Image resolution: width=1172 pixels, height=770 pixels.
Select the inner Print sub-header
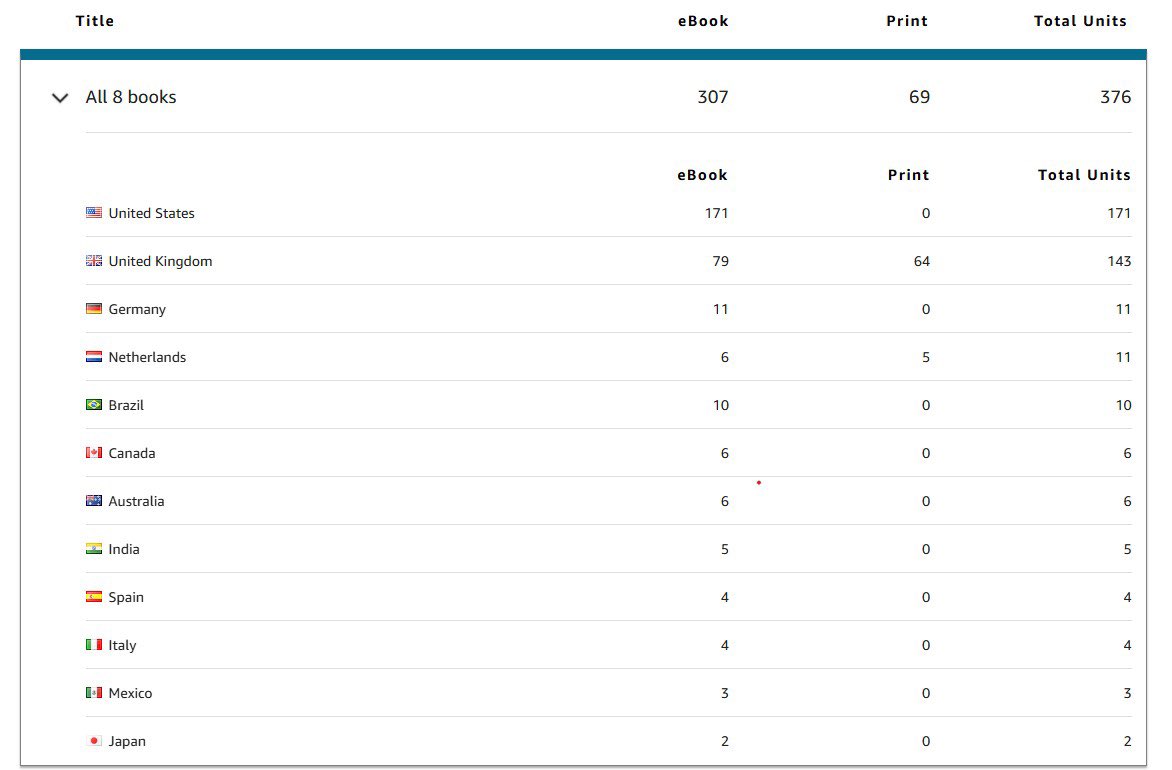pyautogui.click(x=909, y=175)
